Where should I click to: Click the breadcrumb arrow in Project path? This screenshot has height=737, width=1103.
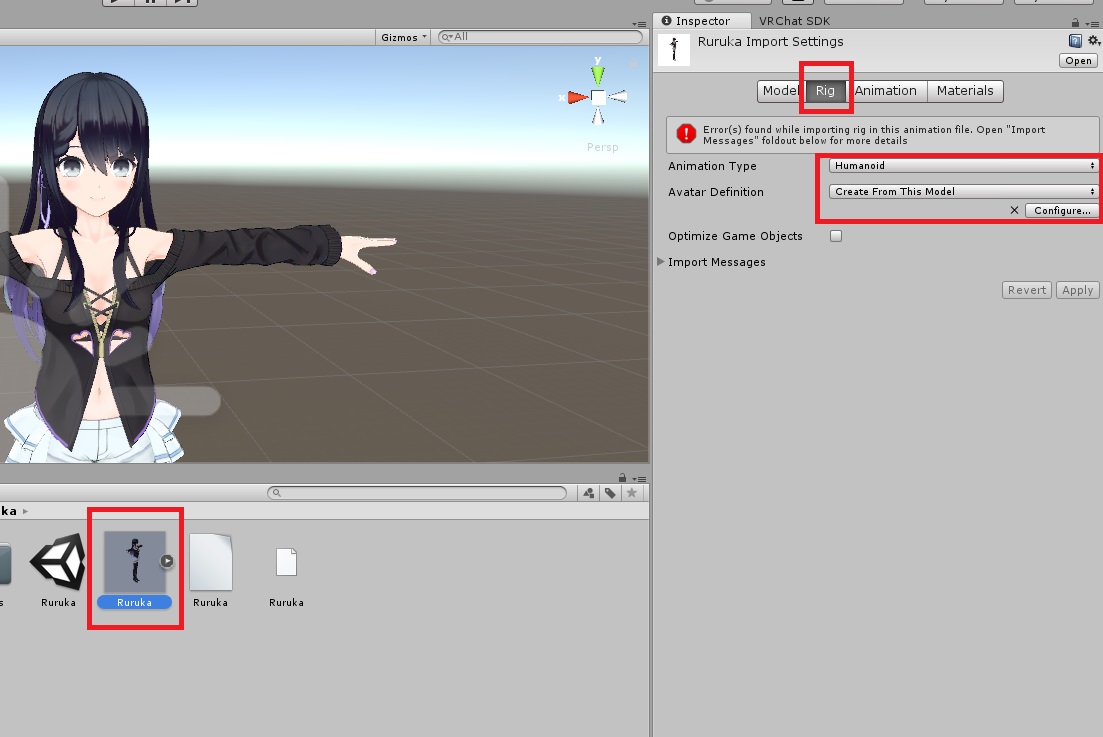click(x=25, y=511)
